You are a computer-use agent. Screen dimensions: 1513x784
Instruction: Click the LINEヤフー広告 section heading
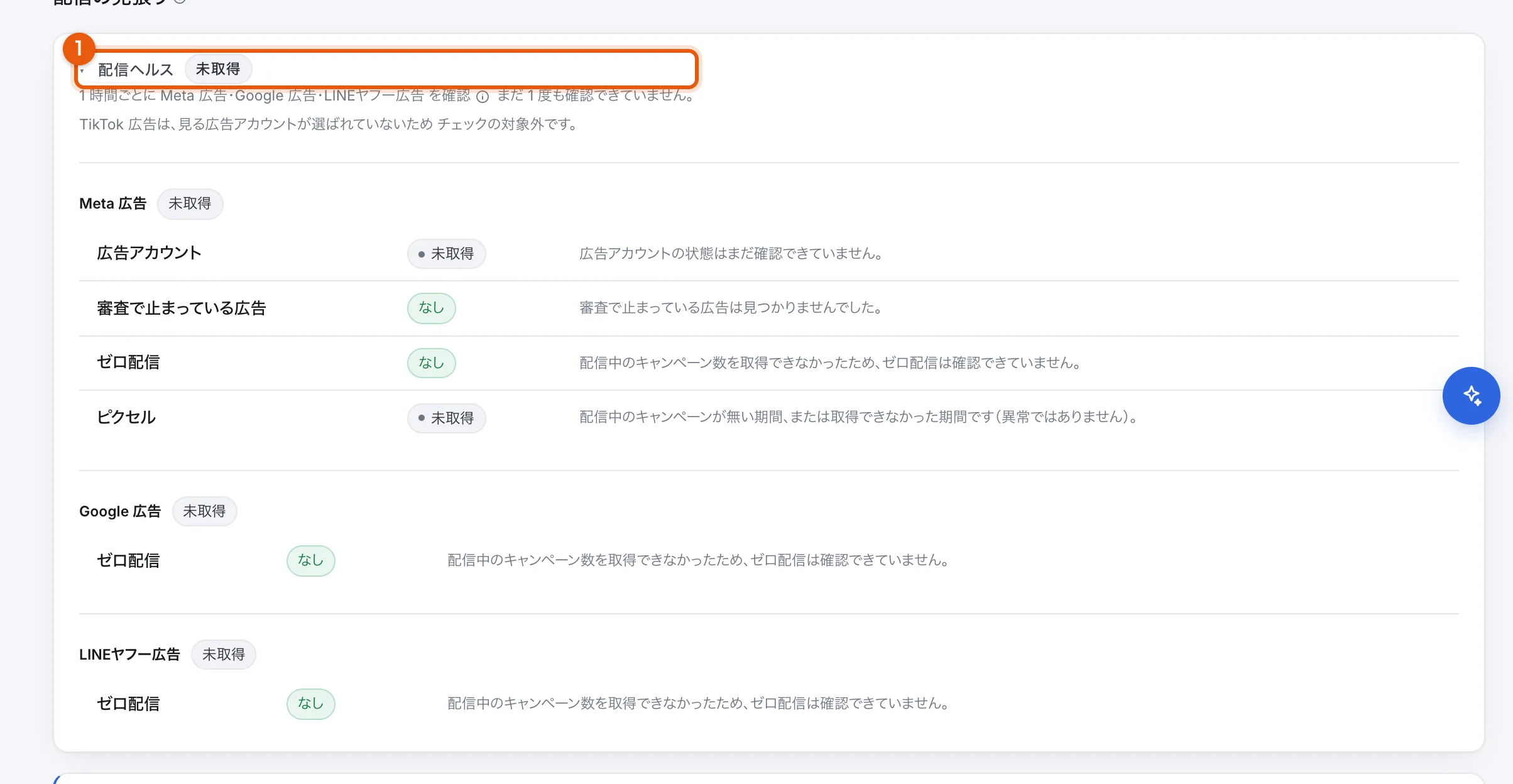click(x=129, y=655)
